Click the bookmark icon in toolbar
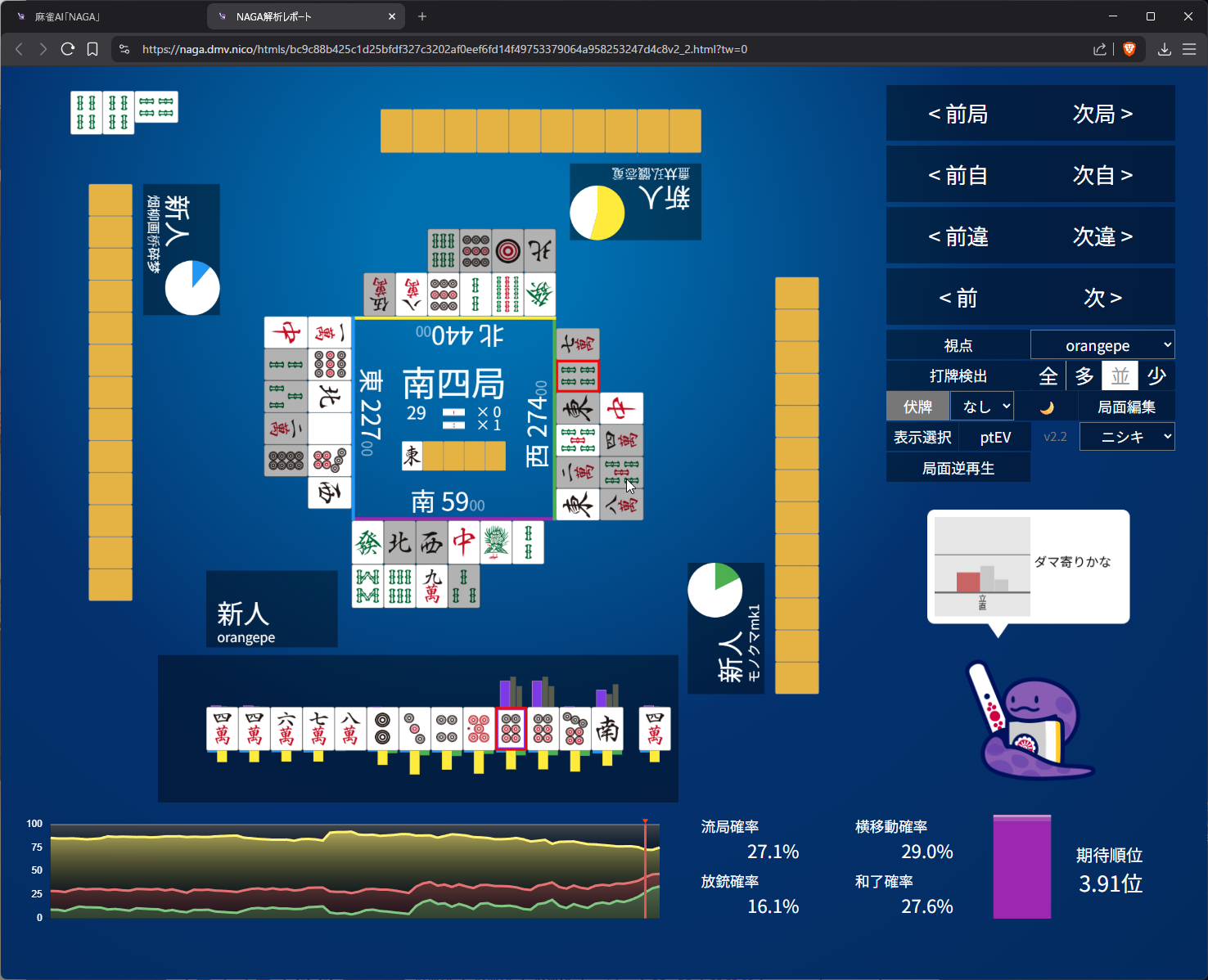 [92, 49]
